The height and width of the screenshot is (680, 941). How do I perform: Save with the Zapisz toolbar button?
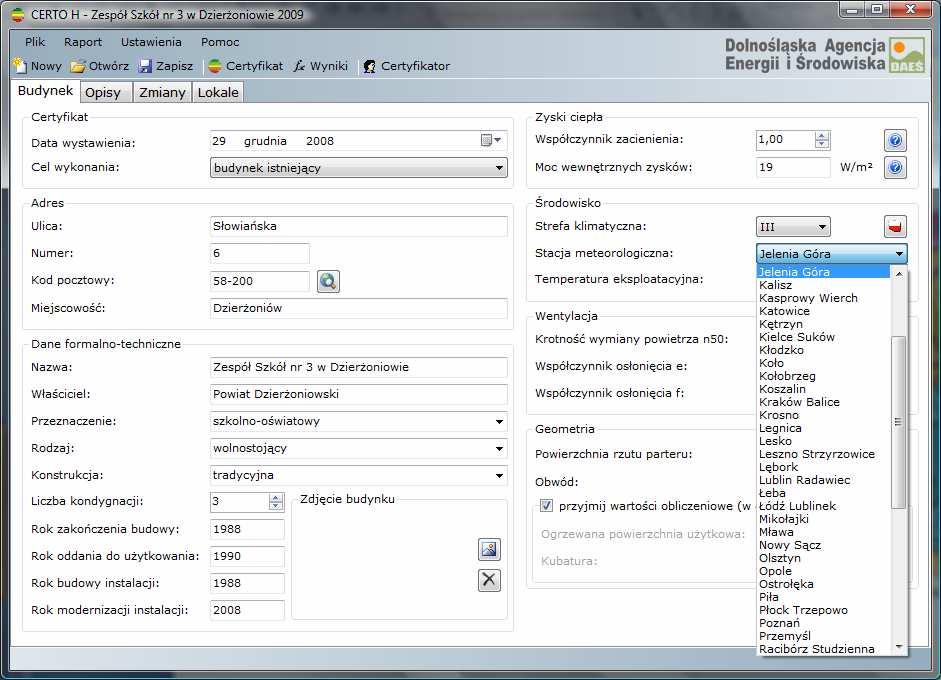166,66
